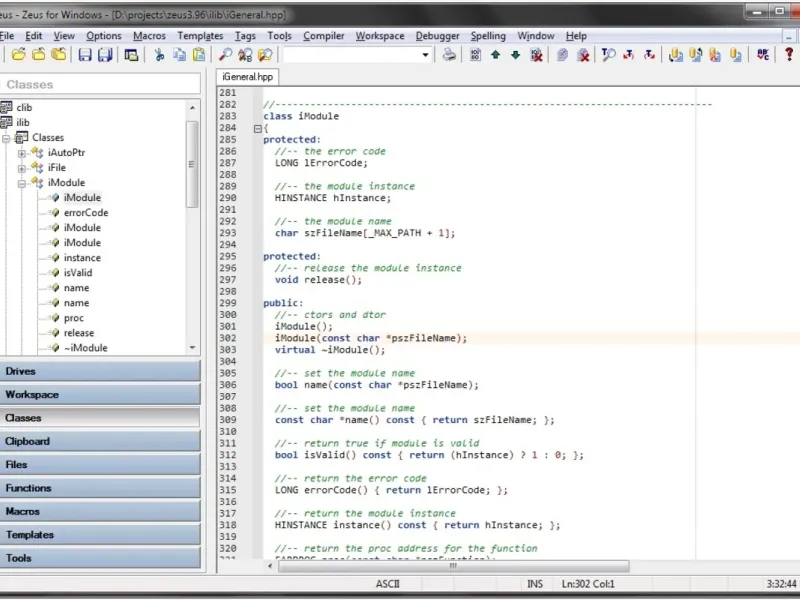
Task: Click the Paste clipboard toolbar icon
Action: (197, 55)
